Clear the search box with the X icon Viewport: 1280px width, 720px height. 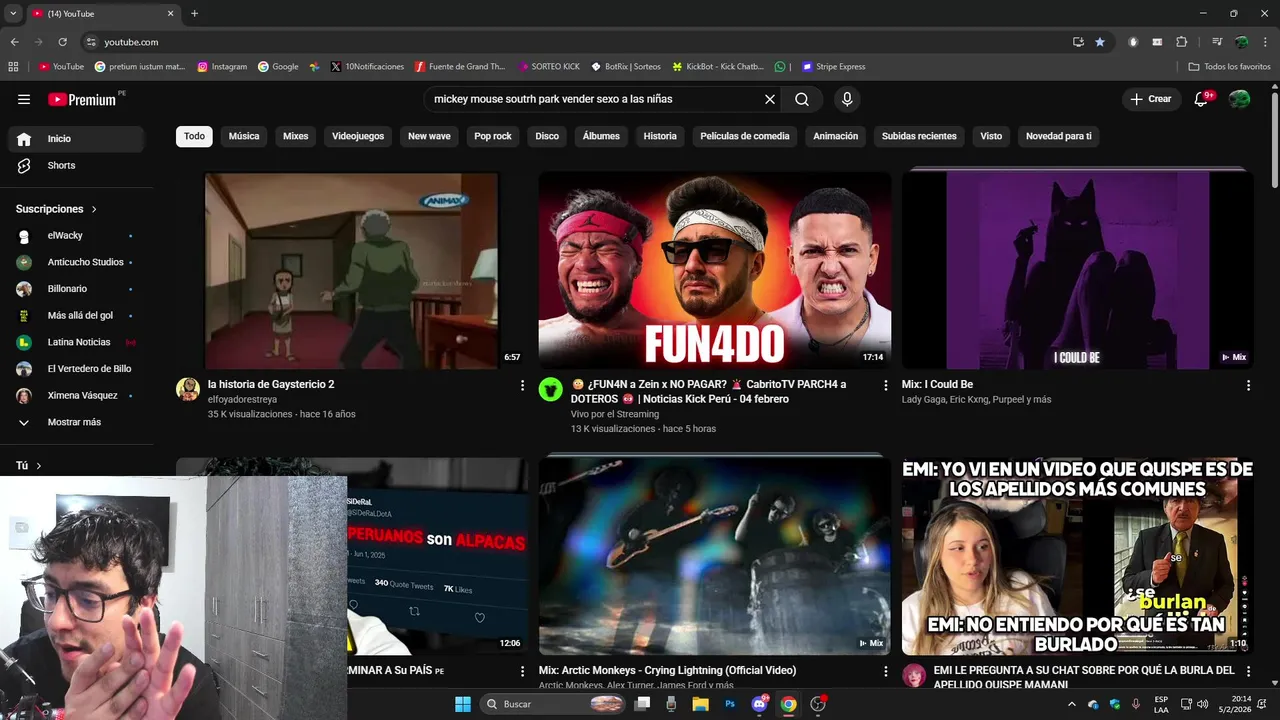770,99
